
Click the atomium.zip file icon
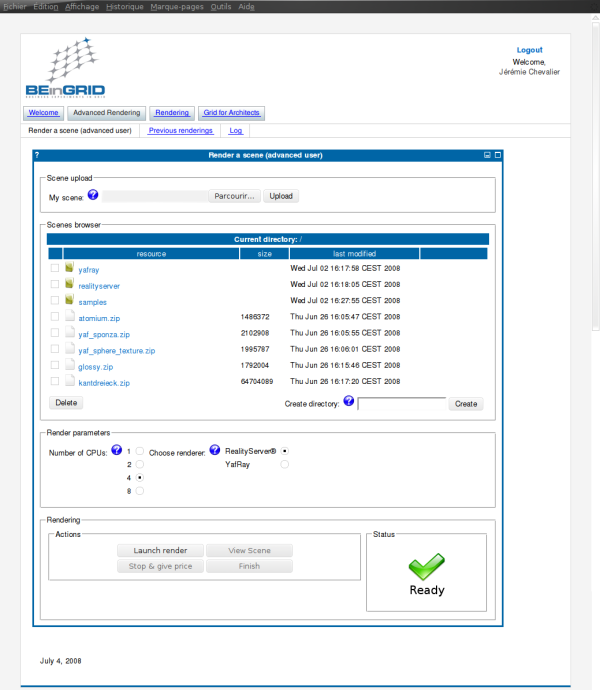coord(70,317)
